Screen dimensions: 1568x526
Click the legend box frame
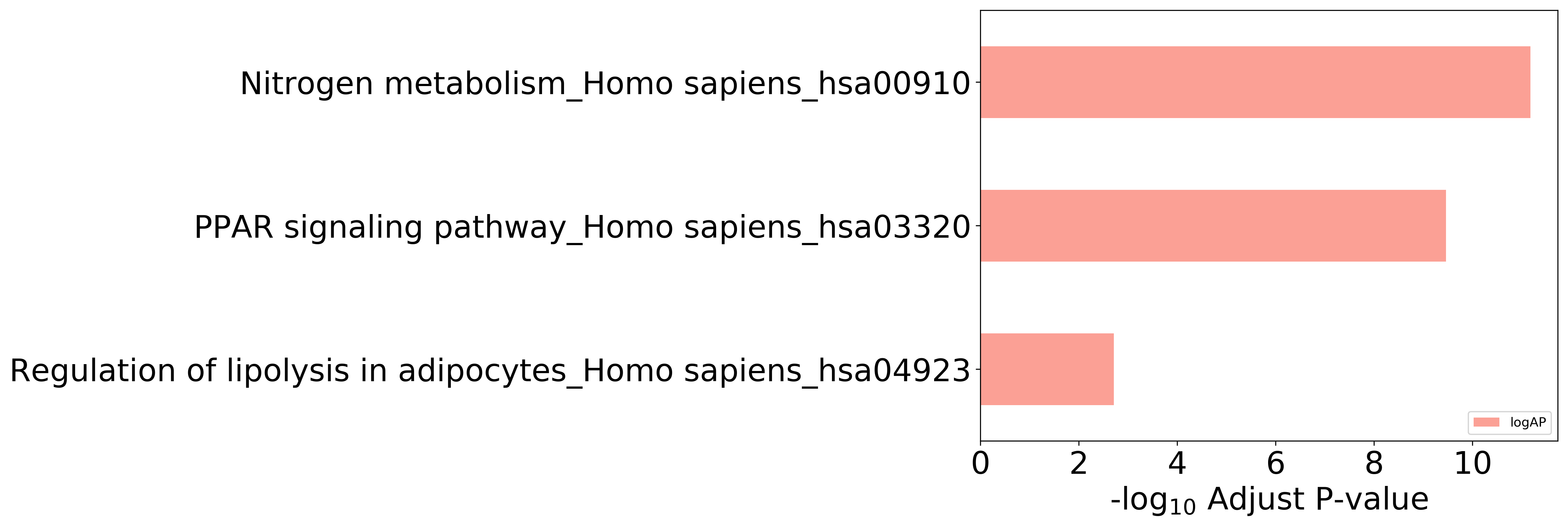coord(1510,423)
